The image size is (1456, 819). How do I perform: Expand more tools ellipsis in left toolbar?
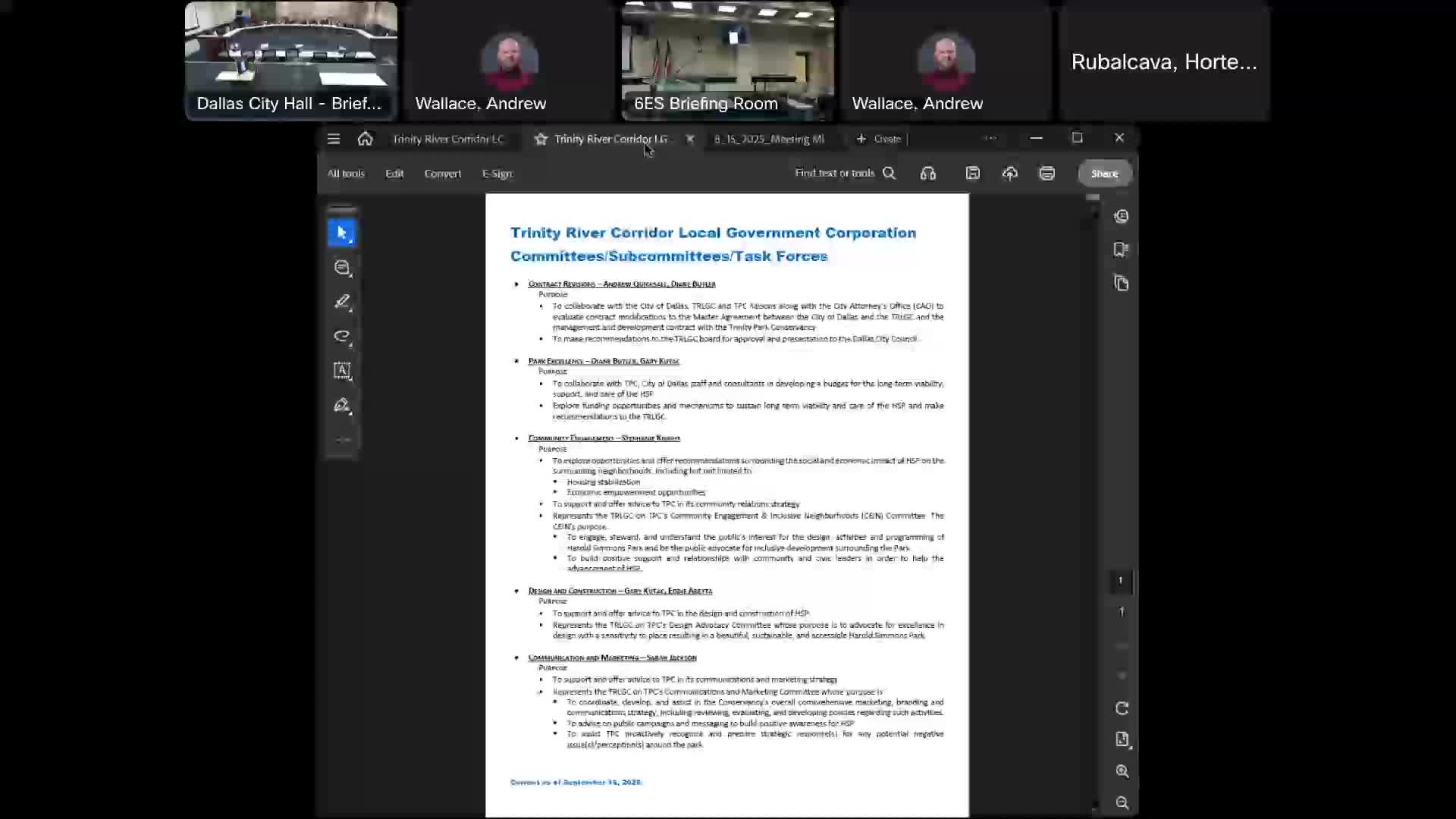[342, 440]
